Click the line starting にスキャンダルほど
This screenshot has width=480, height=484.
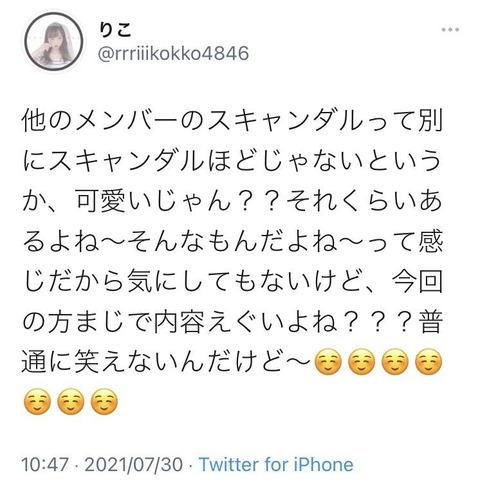tap(232, 161)
